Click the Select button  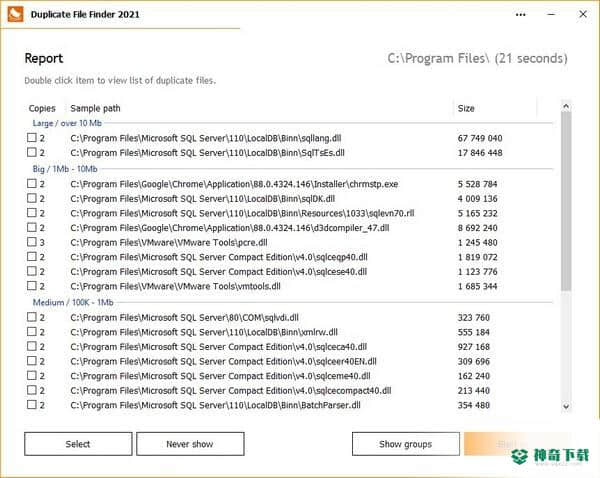pyautogui.click(x=78, y=444)
